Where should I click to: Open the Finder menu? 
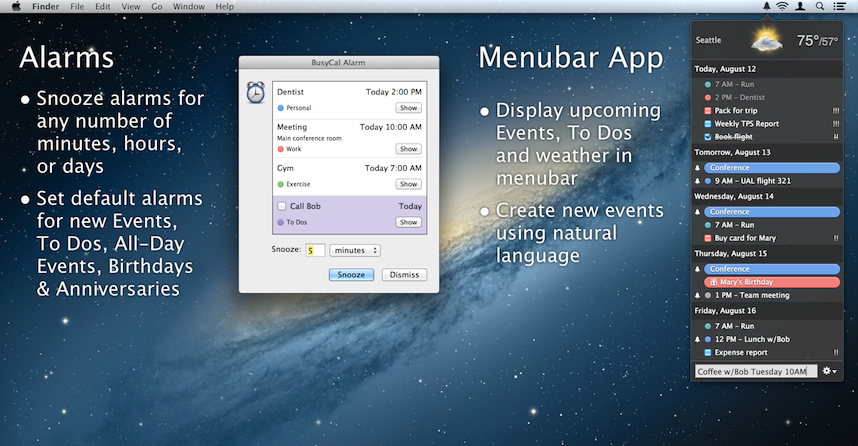45,7
